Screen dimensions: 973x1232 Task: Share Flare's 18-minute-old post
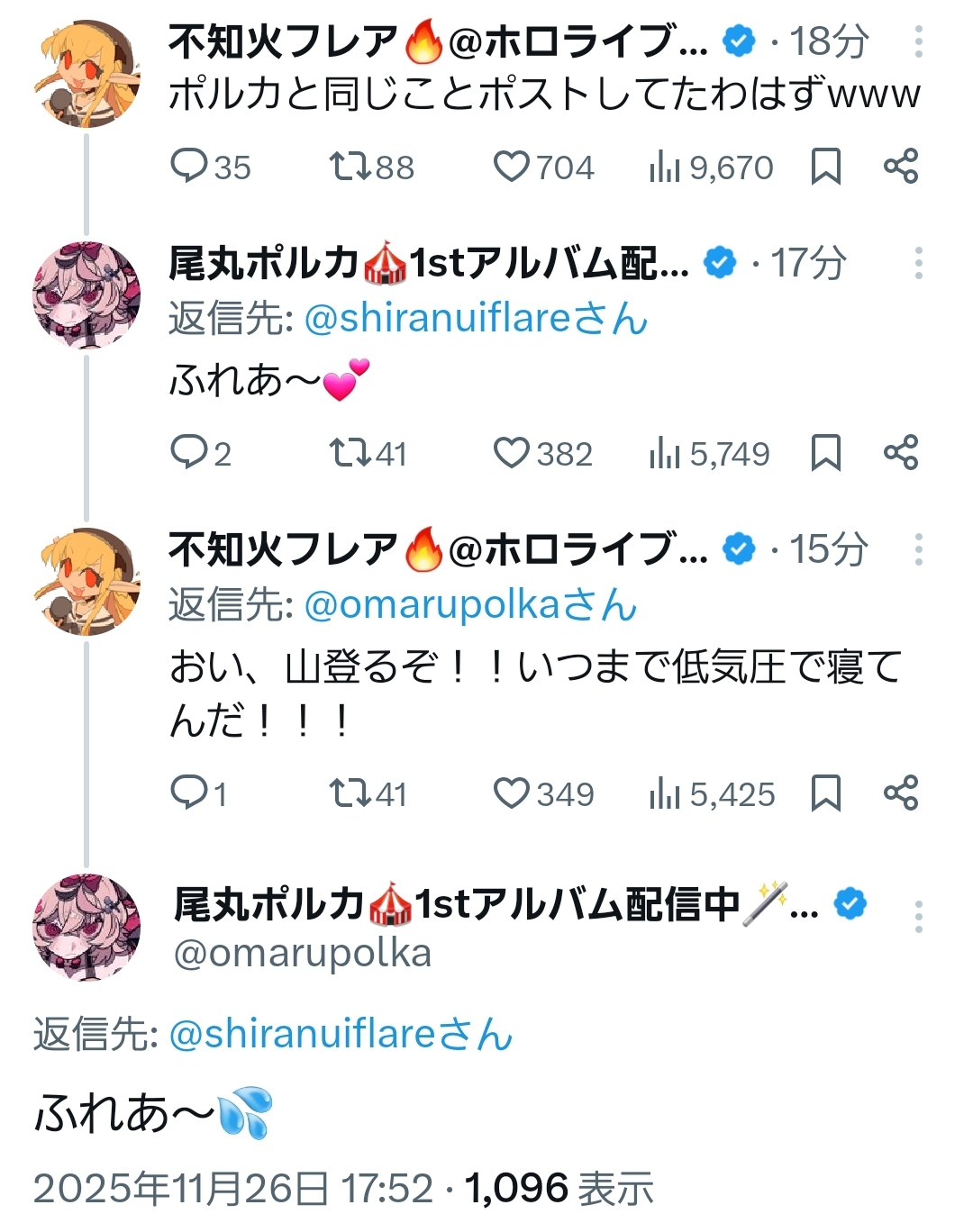[900, 167]
